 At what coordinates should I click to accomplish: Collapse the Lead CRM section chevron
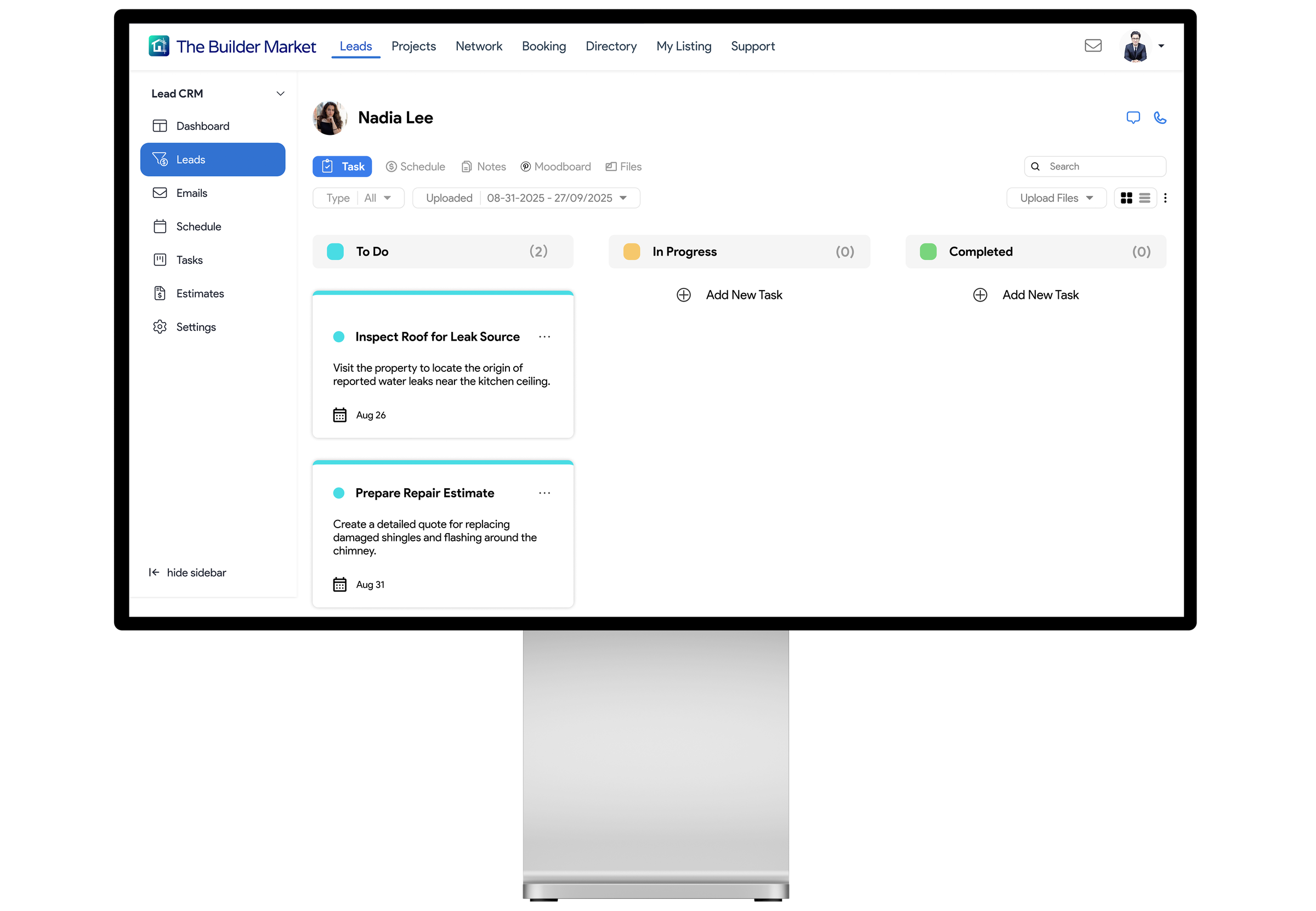click(x=280, y=94)
